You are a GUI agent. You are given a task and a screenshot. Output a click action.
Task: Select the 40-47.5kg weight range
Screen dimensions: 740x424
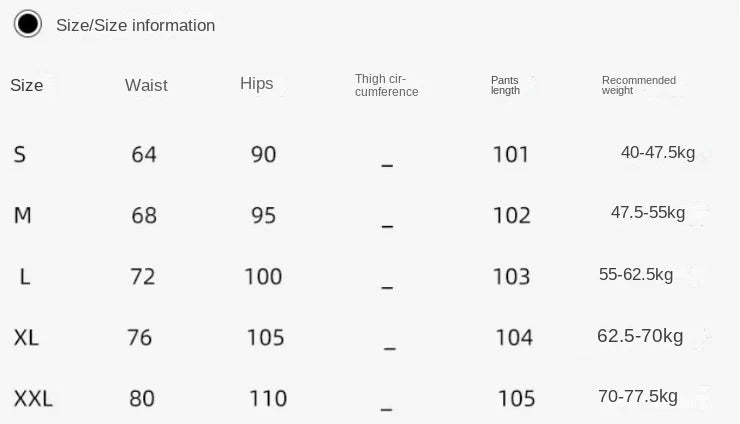pos(658,153)
